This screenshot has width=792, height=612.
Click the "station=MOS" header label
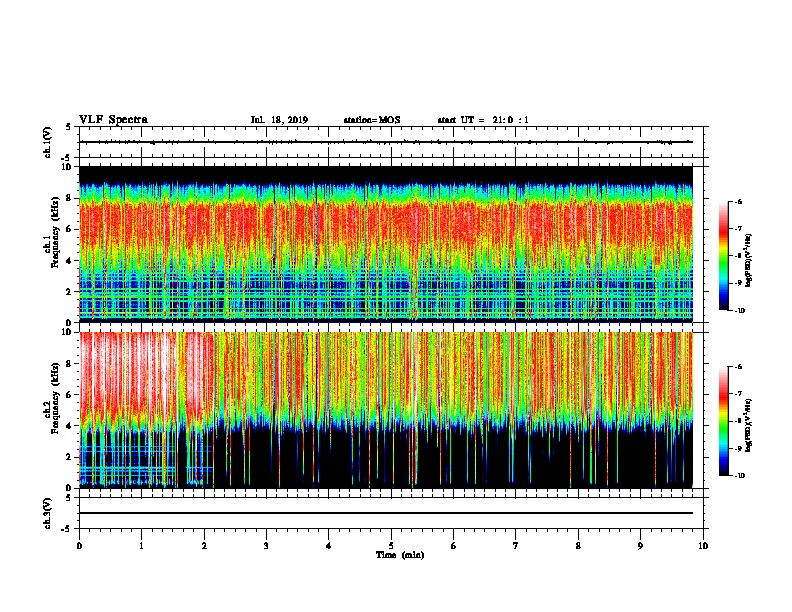pyautogui.click(x=372, y=120)
